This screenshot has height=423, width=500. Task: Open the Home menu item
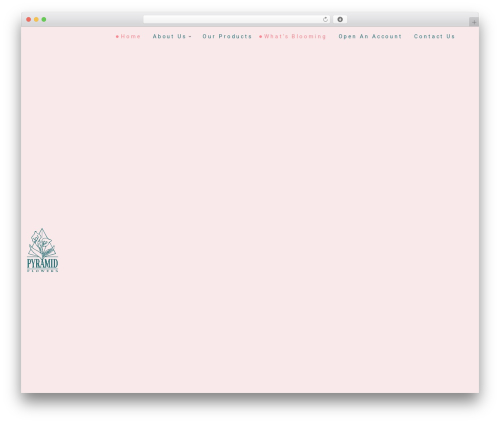click(x=131, y=36)
